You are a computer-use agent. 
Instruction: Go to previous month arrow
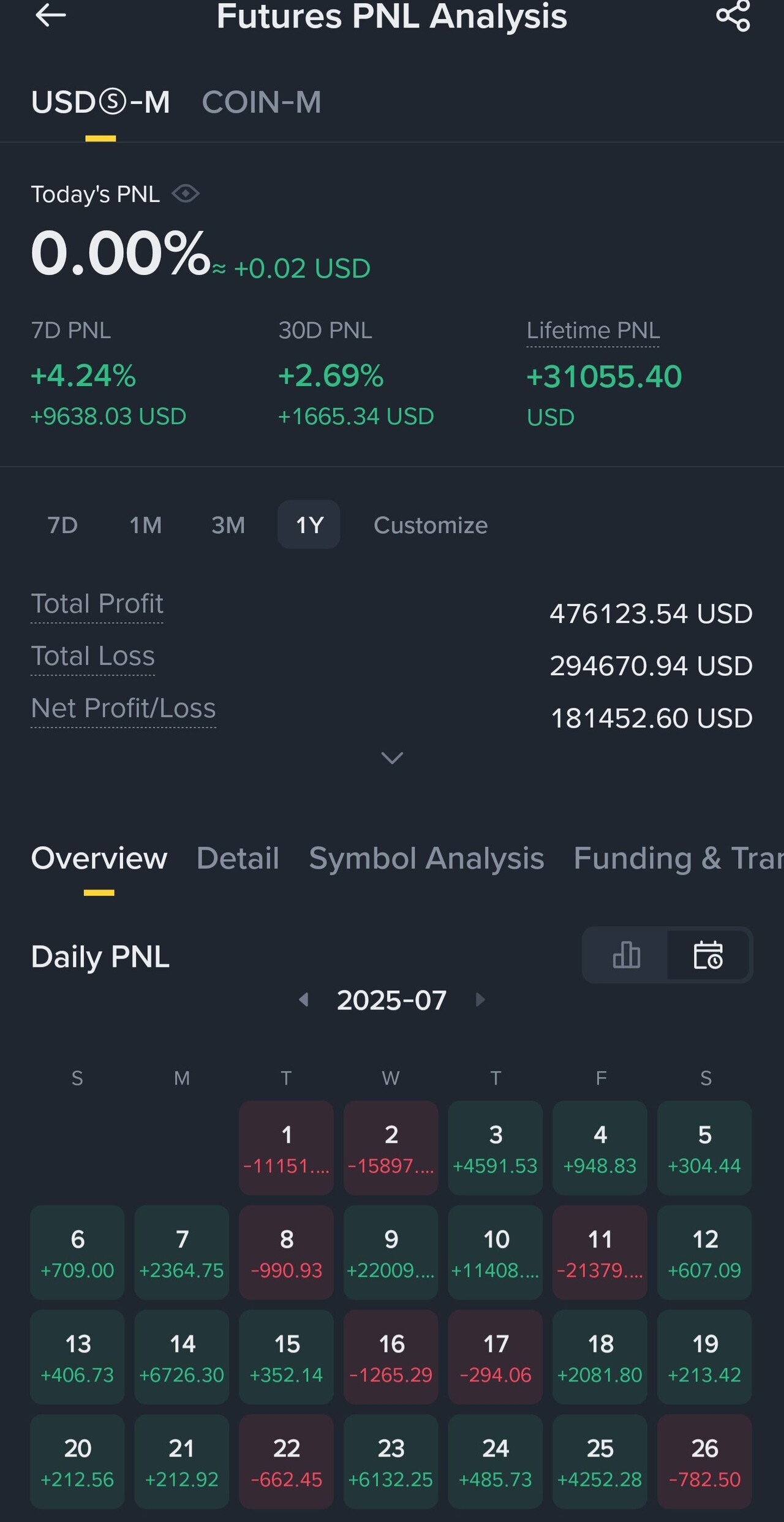click(x=303, y=1001)
